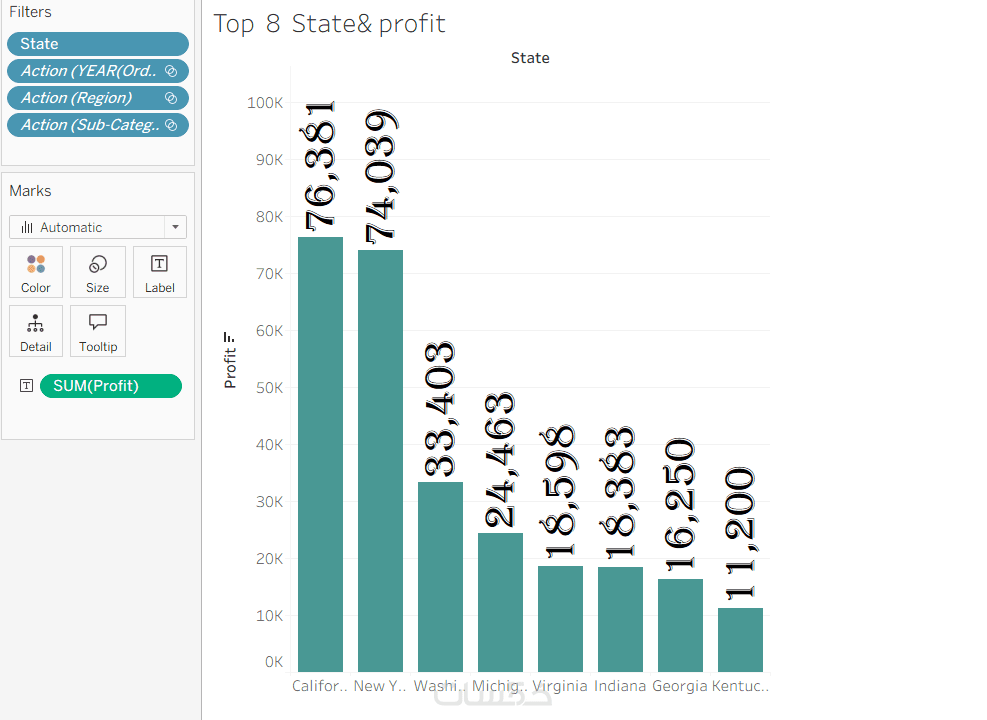Click link icon on Action (Sub-Category) filter
The image size is (987, 720).
170,125
